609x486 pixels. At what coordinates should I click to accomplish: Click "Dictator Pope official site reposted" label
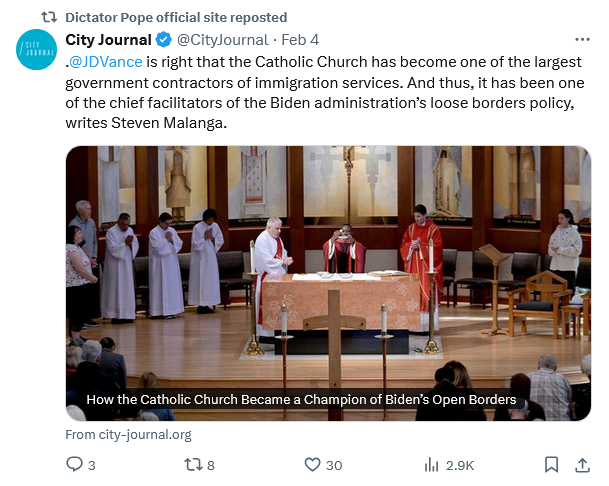[176, 17]
